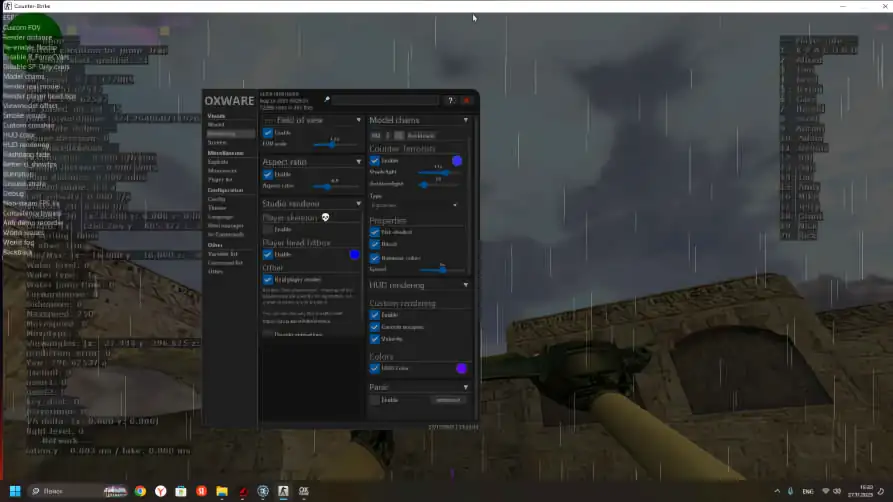Adjust the Aspect ratio slider
The height and width of the screenshot is (502, 893).
point(336,186)
